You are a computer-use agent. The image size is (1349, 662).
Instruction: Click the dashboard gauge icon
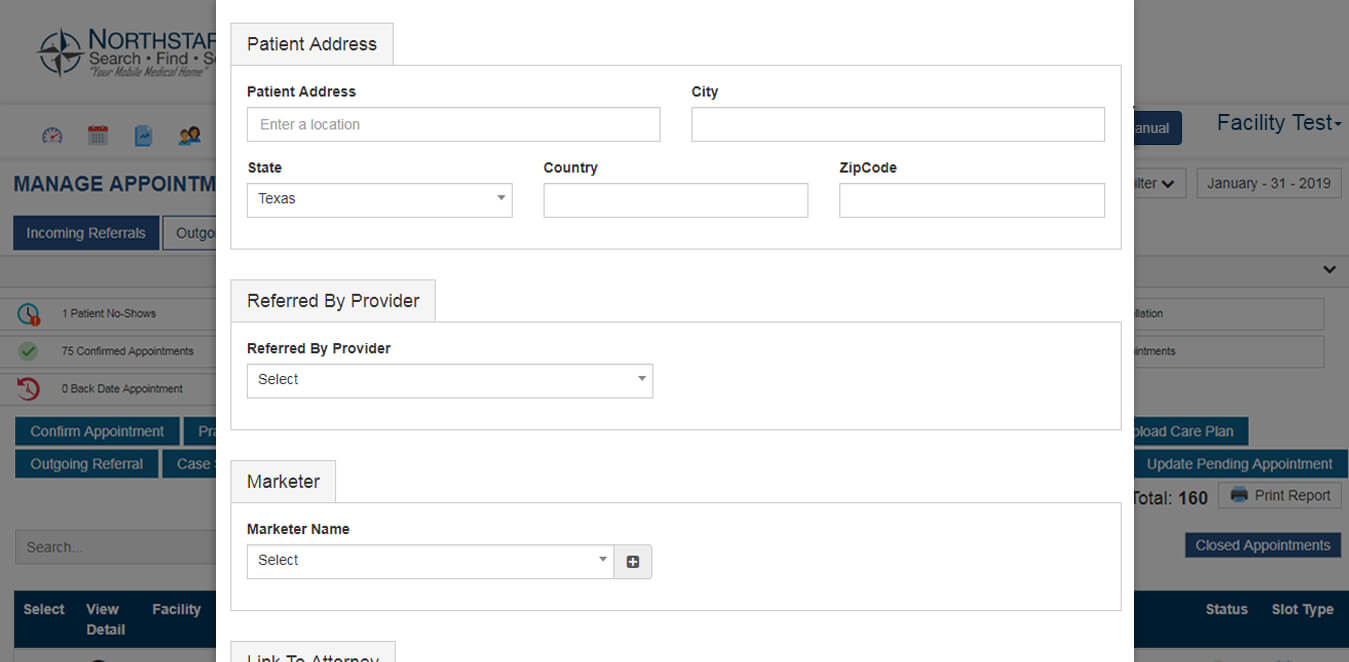pos(52,135)
